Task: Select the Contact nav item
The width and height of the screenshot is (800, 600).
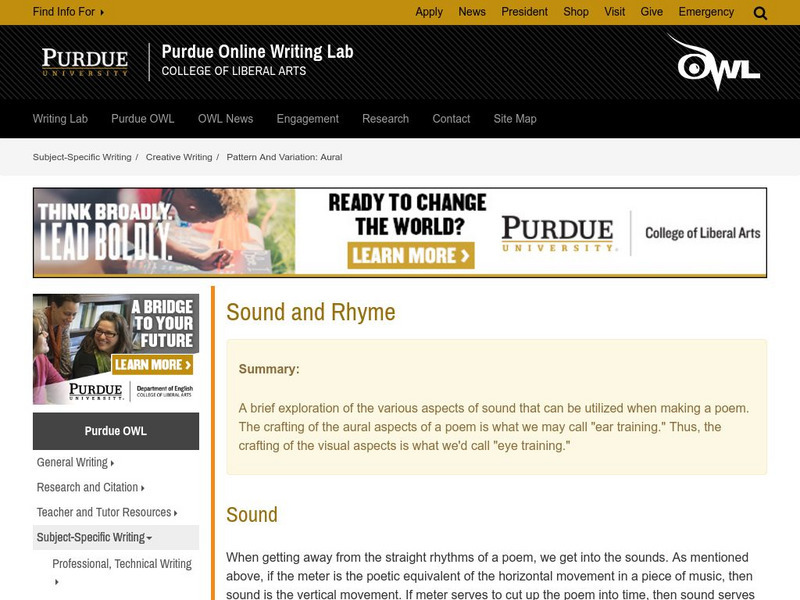Action: pyautogui.click(x=451, y=119)
